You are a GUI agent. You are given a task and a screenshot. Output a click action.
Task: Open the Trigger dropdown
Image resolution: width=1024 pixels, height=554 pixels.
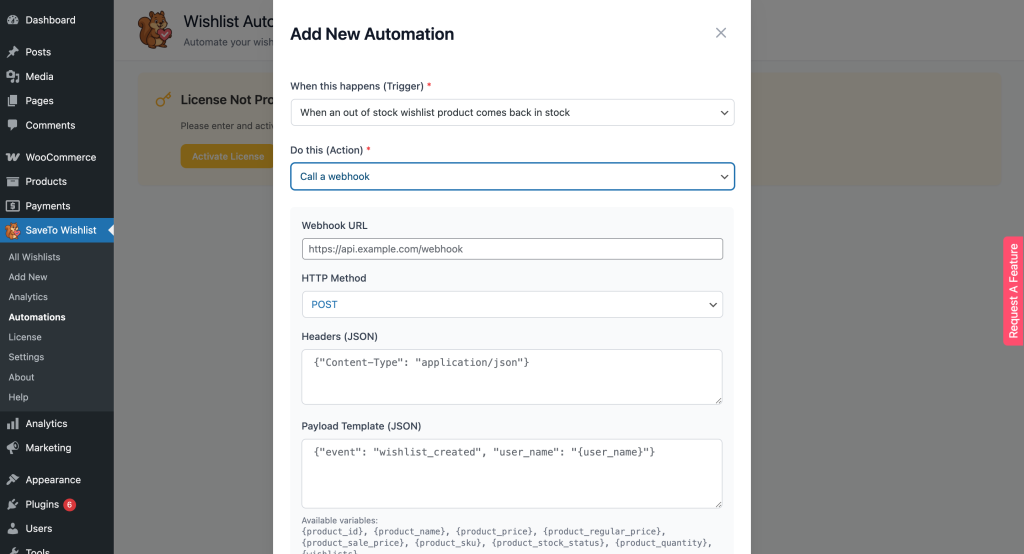pyautogui.click(x=512, y=113)
